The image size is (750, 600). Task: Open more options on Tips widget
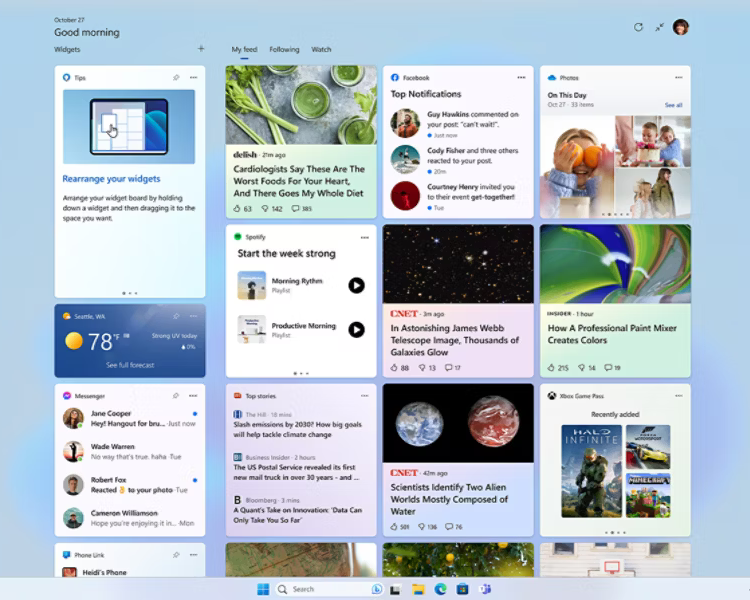point(193,78)
